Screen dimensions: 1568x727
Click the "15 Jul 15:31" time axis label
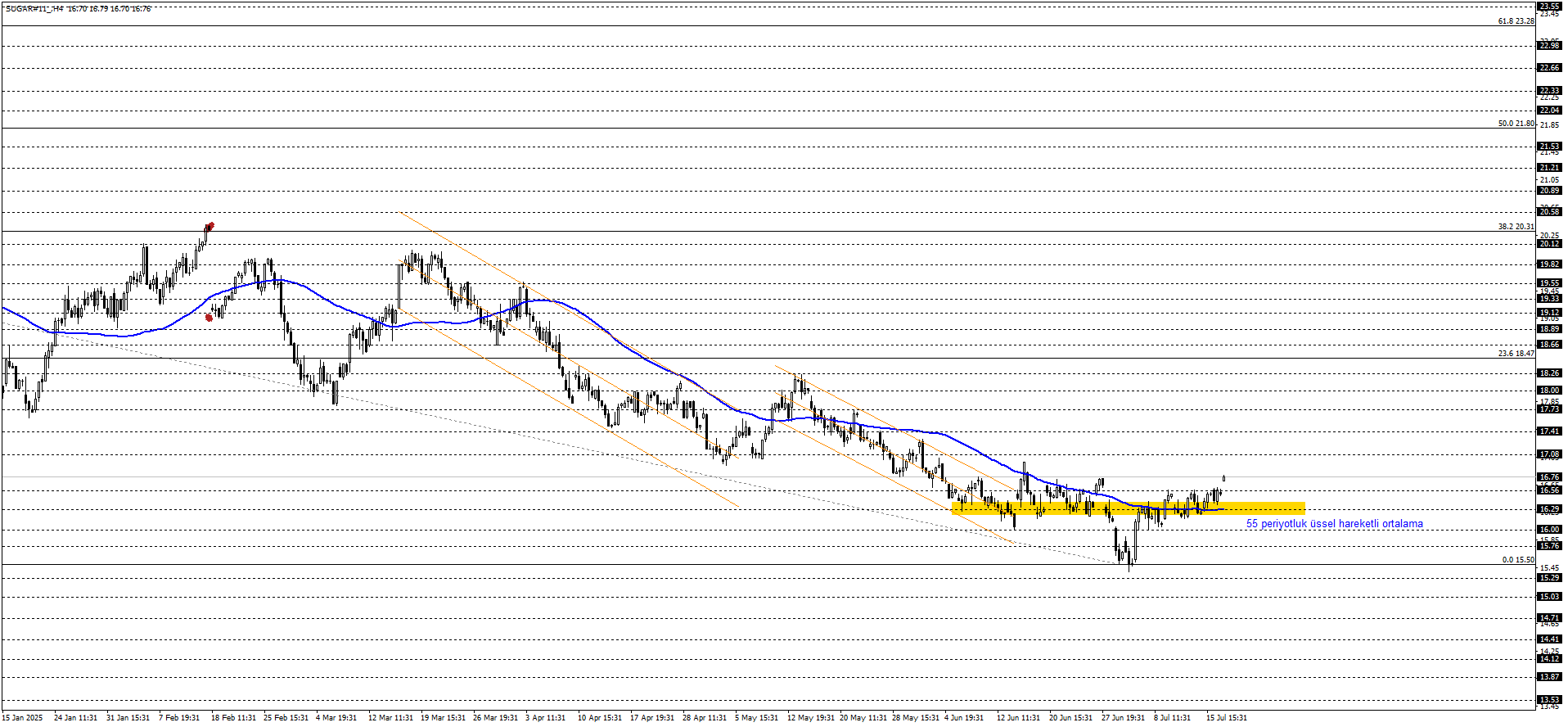[1226, 718]
